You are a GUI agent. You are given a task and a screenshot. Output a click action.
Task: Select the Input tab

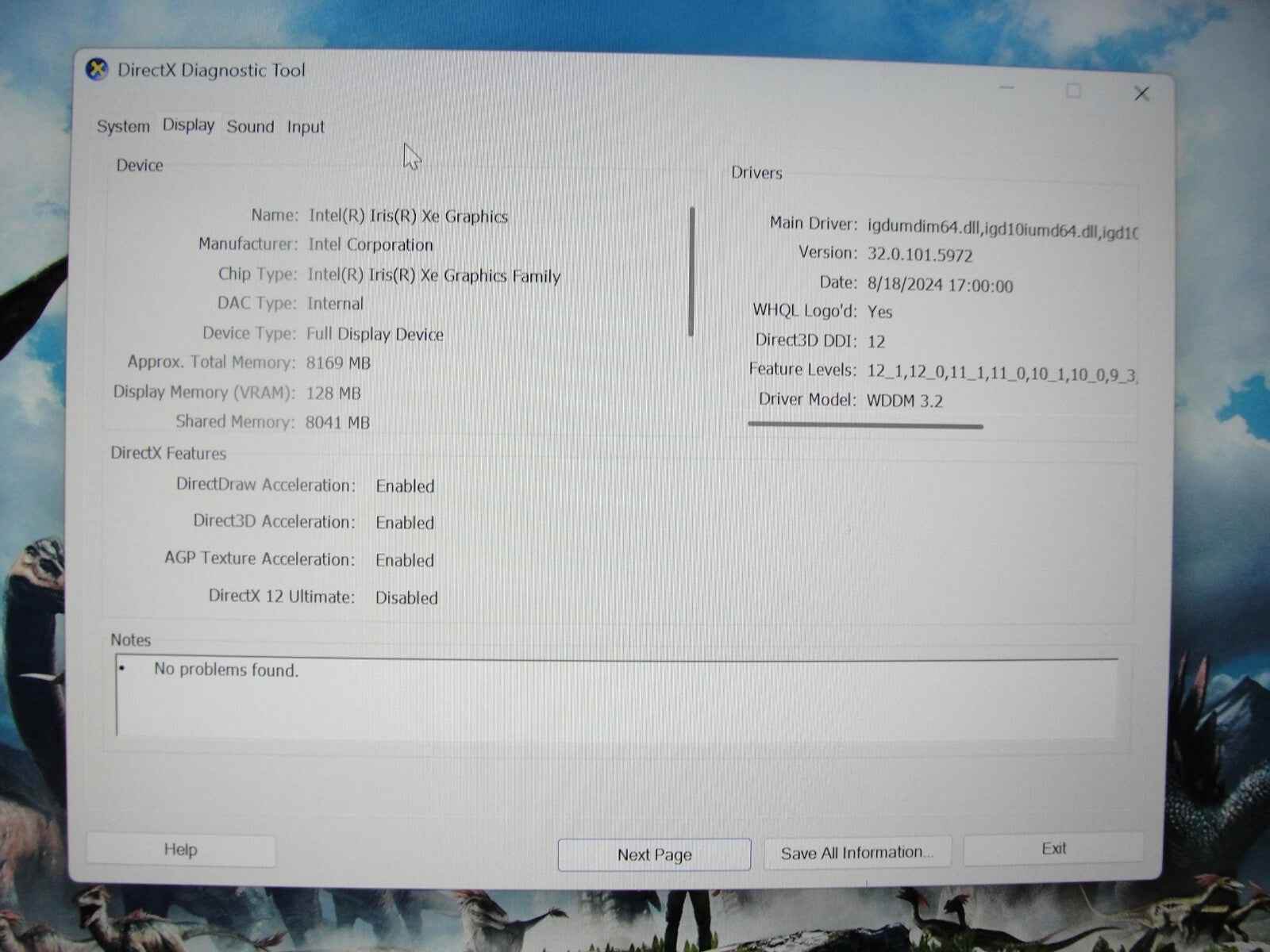(305, 127)
